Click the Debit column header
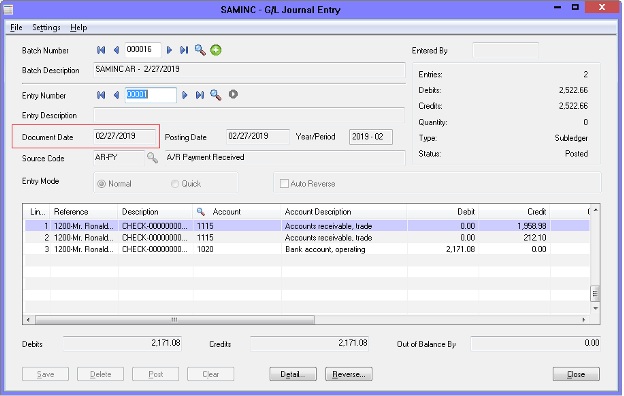Screen dimensions: 624x396 pyautogui.click(x=443, y=212)
